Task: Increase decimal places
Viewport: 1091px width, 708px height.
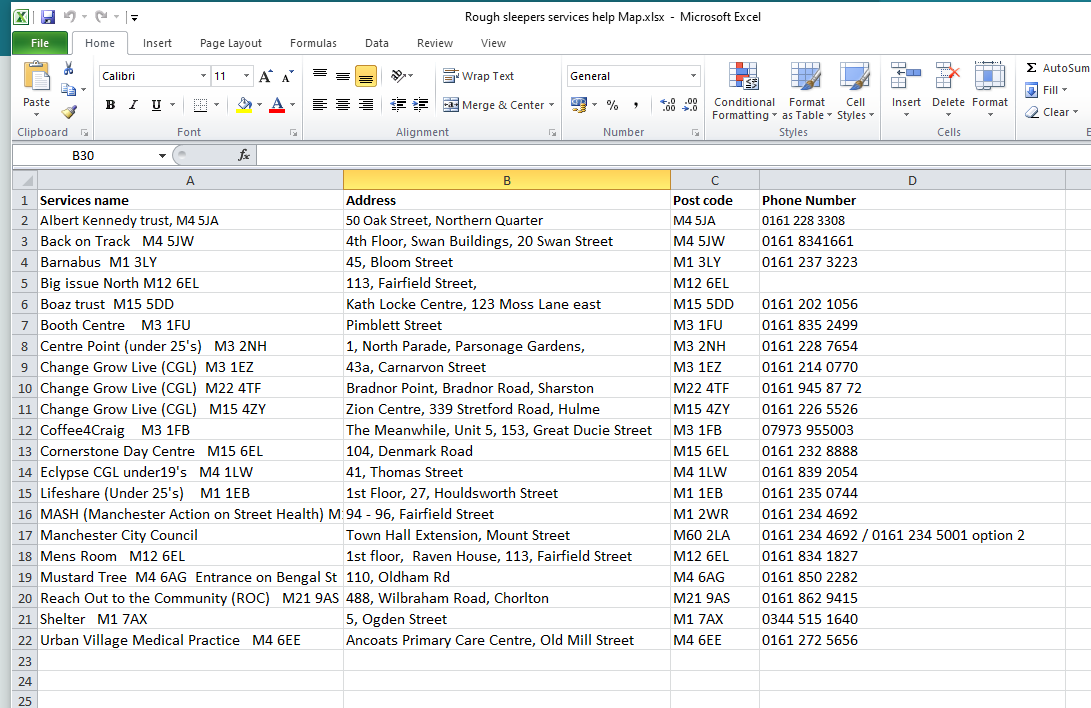Action: coord(667,105)
